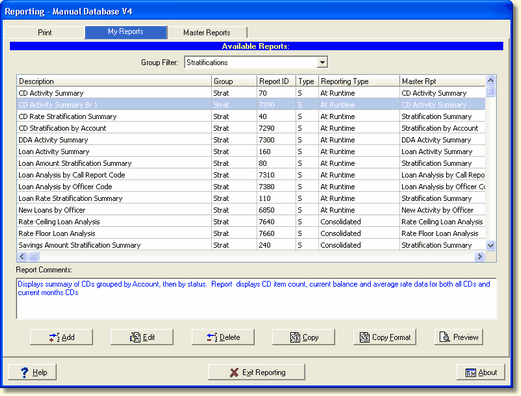The width and height of the screenshot is (521, 396).
Task: Select the CD Activity Summary Br 1 row
Action: point(251,105)
